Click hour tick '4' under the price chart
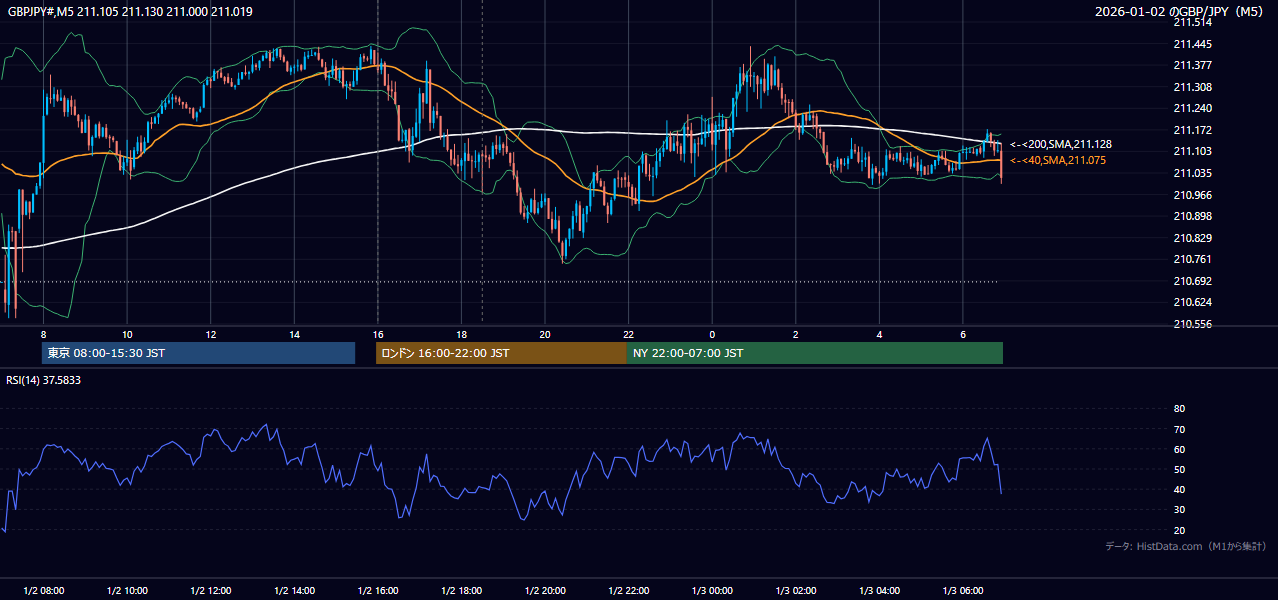Viewport: 1278px width, 600px height. [x=879, y=334]
